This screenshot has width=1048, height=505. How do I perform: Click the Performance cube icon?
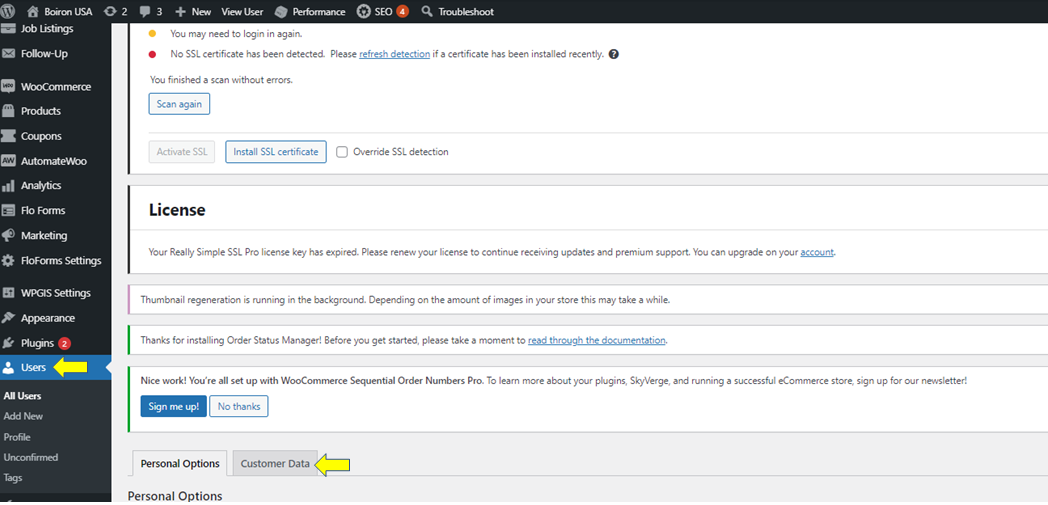pyautogui.click(x=281, y=11)
